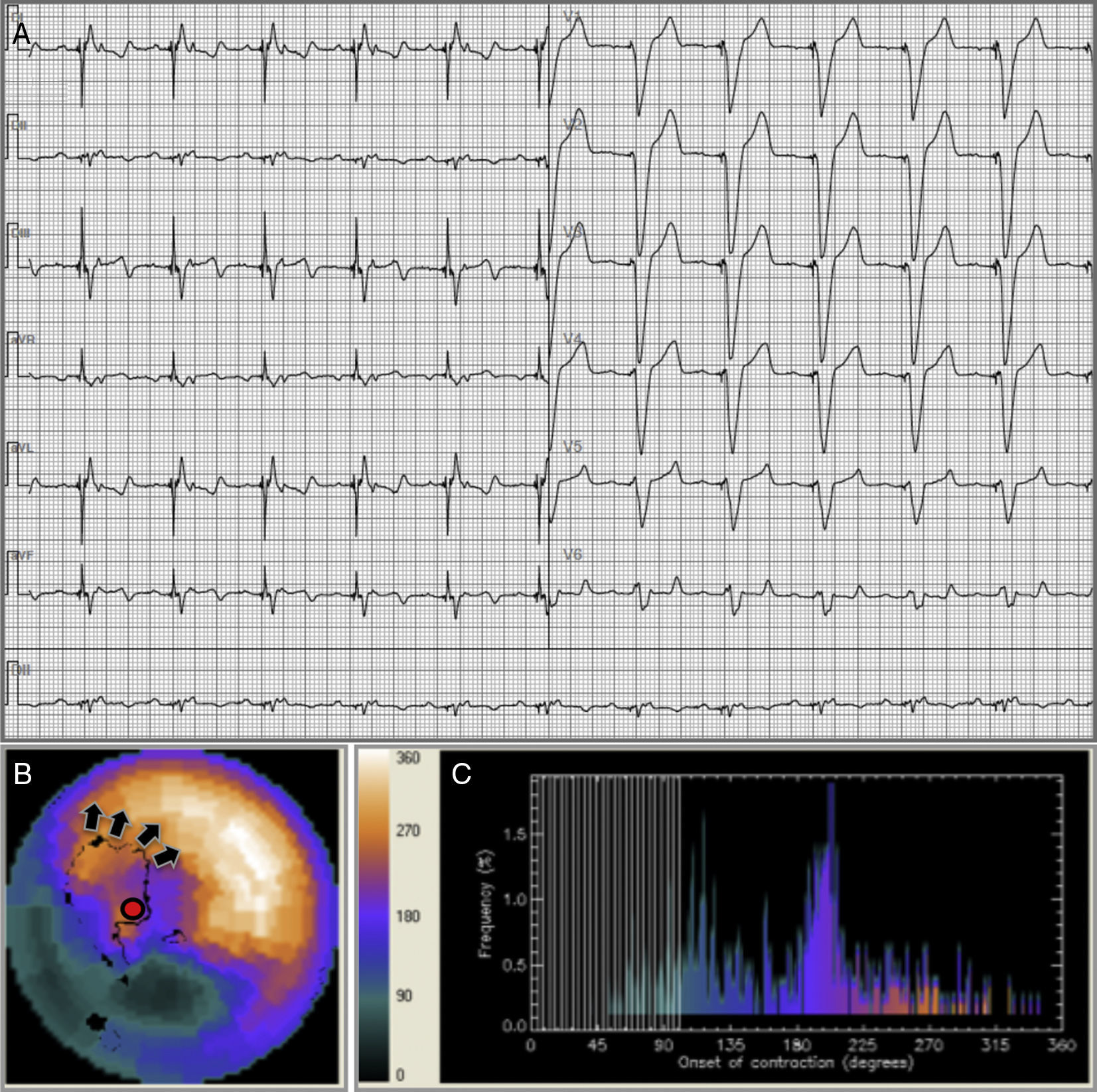This screenshot has width=1097, height=1092.
Task: Click the red circle marker on polar map
Action: click(x=133, y=909)
